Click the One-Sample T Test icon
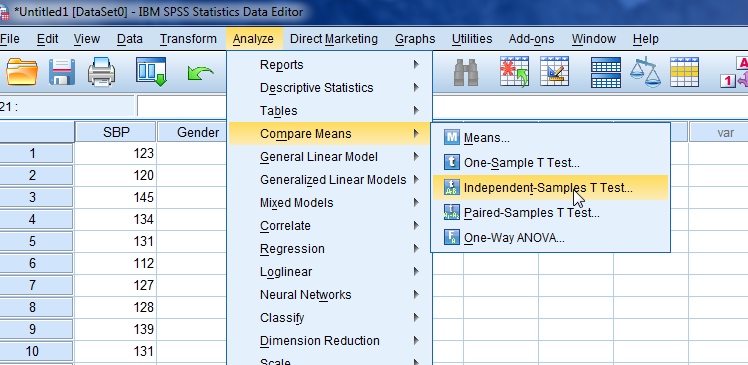Screen dimensions: 748x365 451,163
